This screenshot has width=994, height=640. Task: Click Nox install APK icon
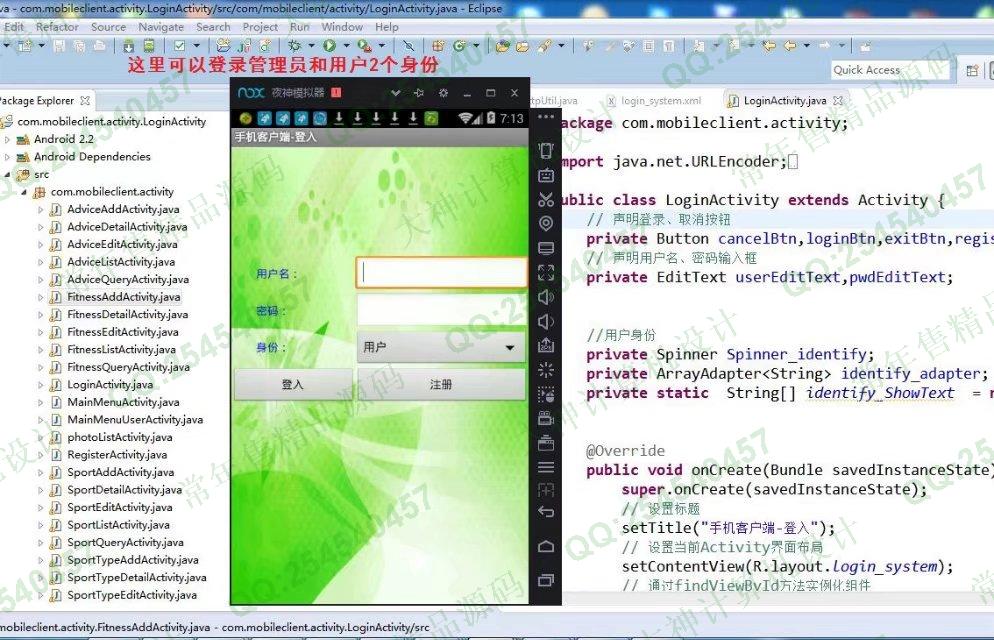[x=546, y=345]
